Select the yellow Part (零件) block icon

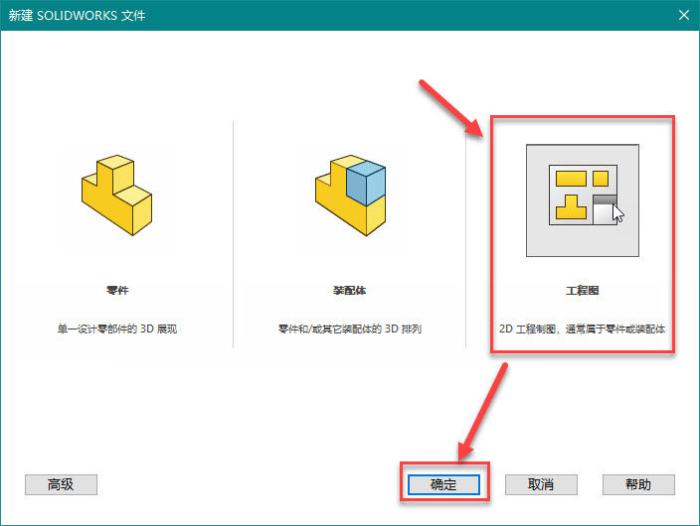click(x=116, y=195)
